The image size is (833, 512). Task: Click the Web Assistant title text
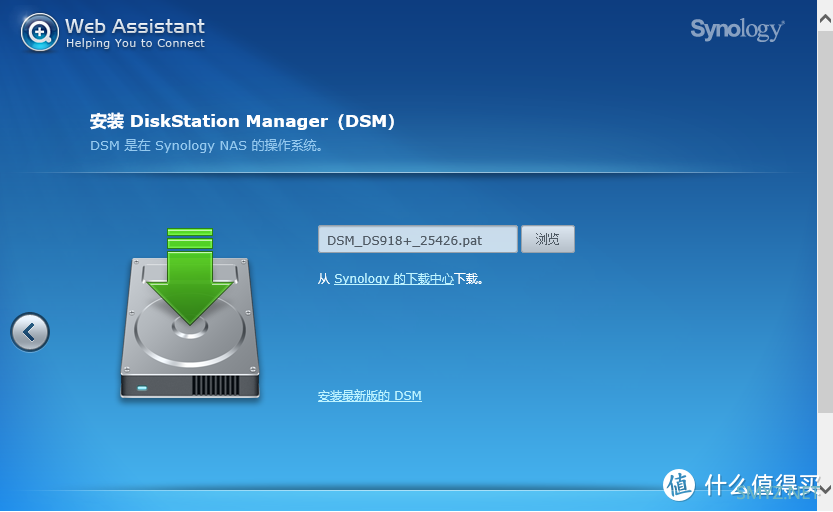(135, 26)
